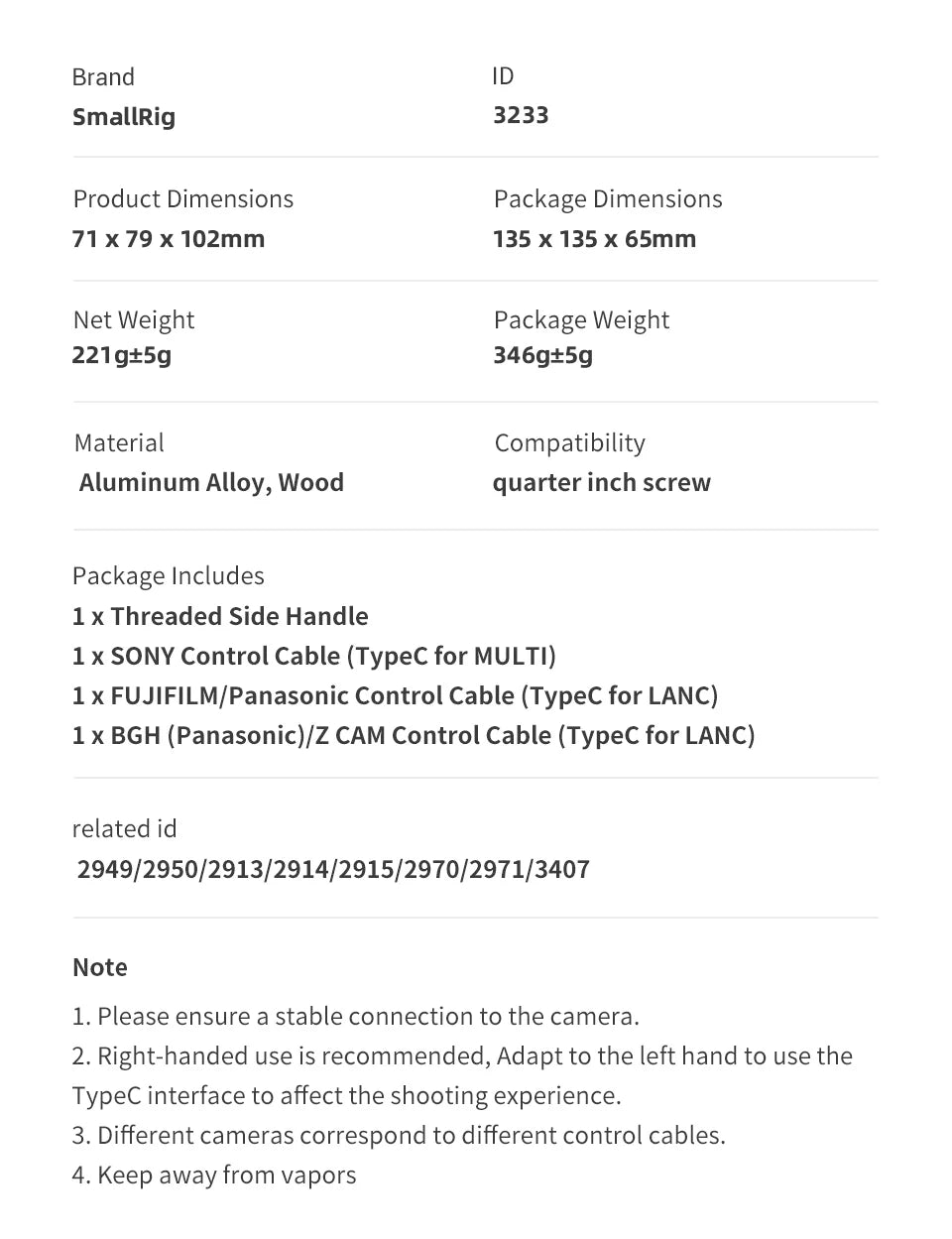Click the right-handed use recommendation note

coord(462,1076)
